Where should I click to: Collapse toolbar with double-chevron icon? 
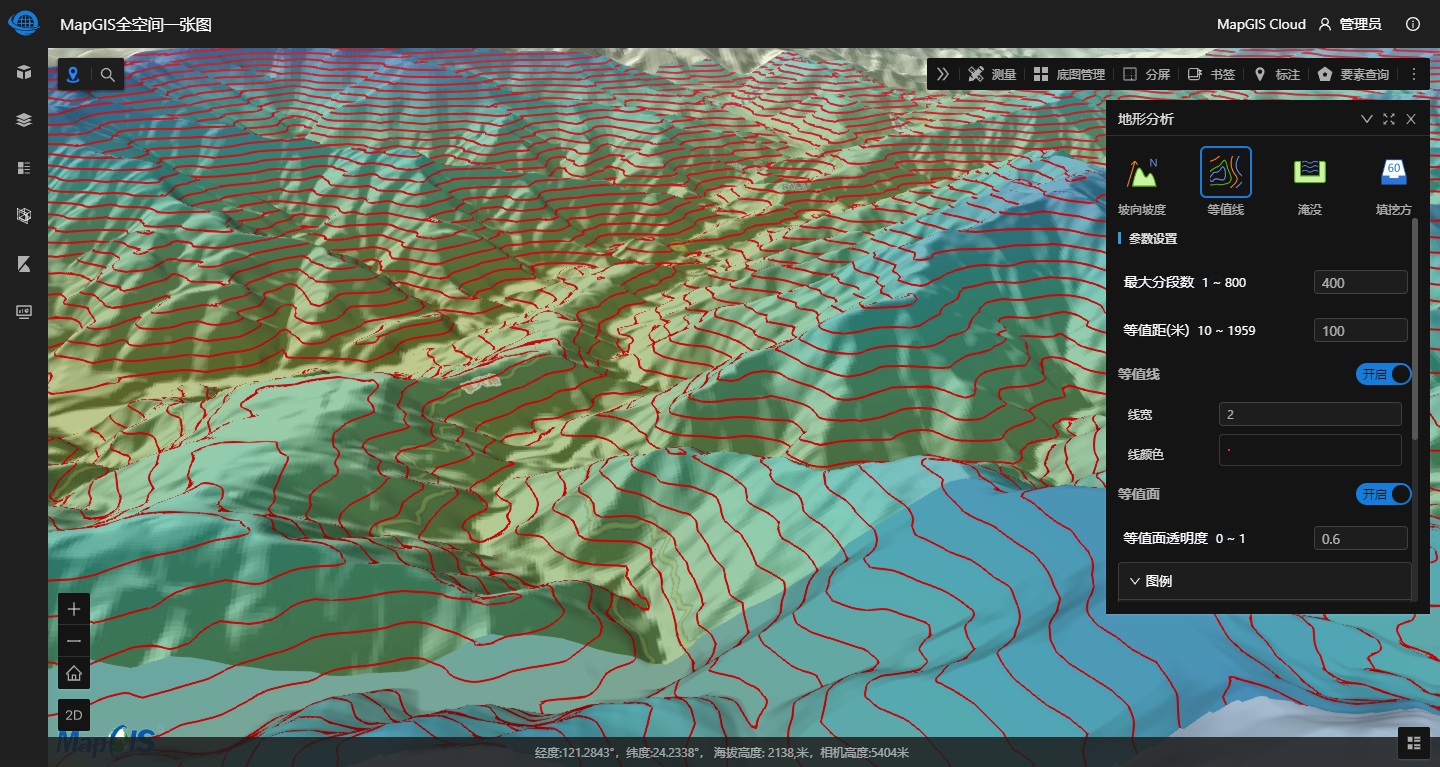(x=942, y=74)
